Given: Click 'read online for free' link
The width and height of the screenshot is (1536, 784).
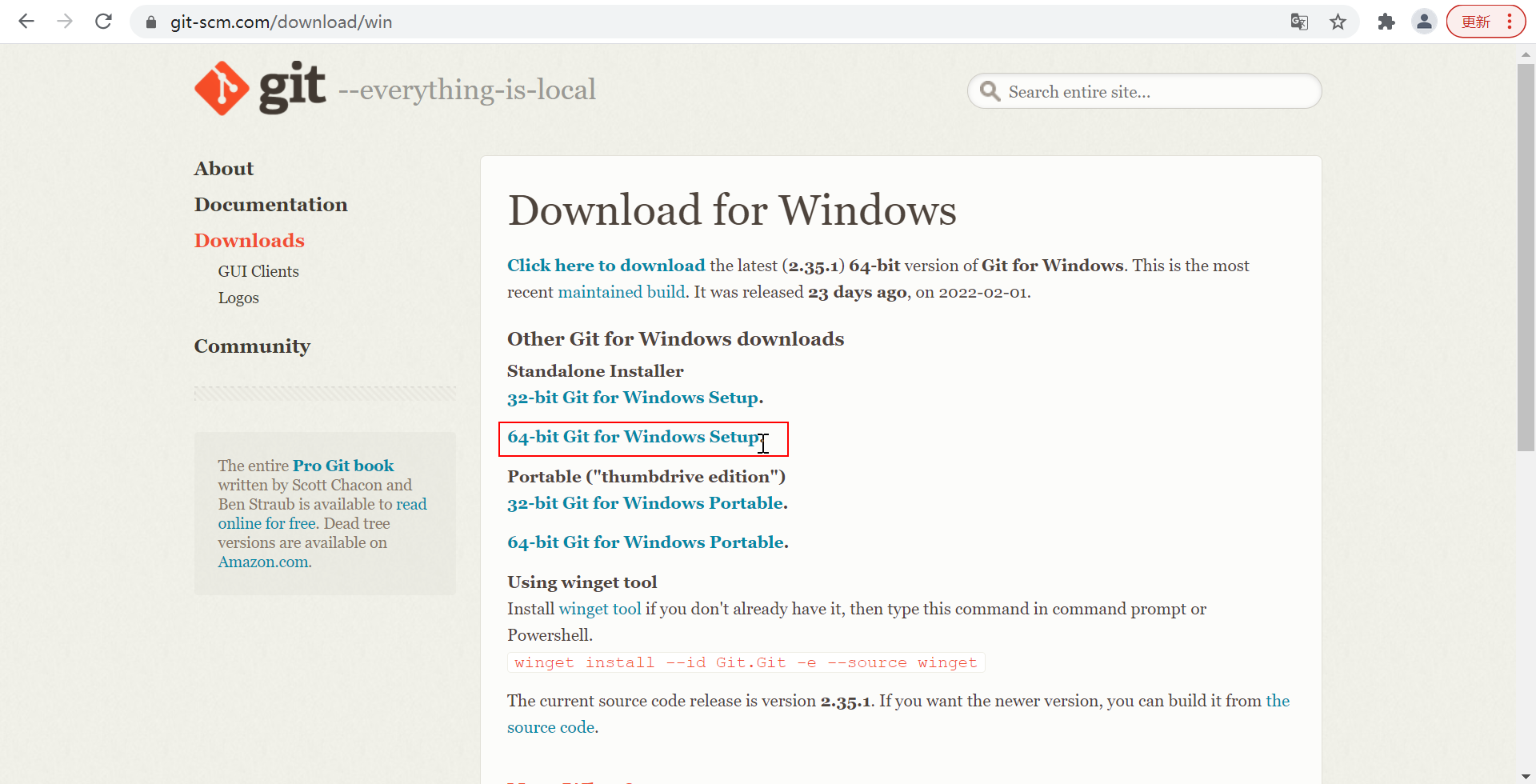Looking at the screenshot, I should click(267, 523).
